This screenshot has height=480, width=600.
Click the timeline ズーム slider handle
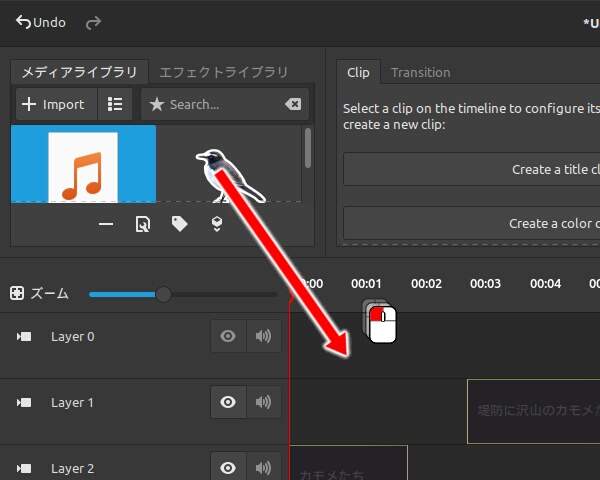163,294
